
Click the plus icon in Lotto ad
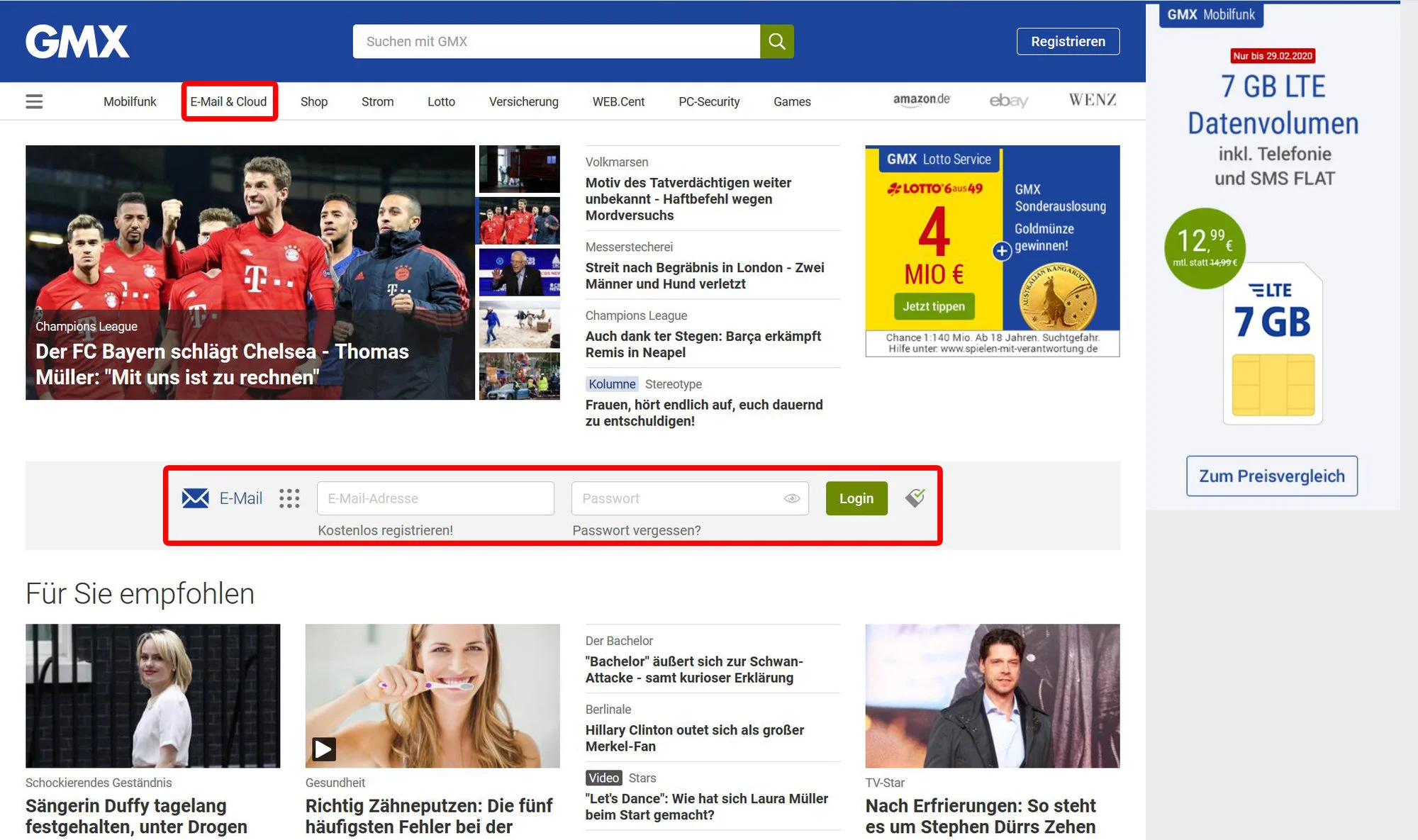click(x=1001, y=251)
